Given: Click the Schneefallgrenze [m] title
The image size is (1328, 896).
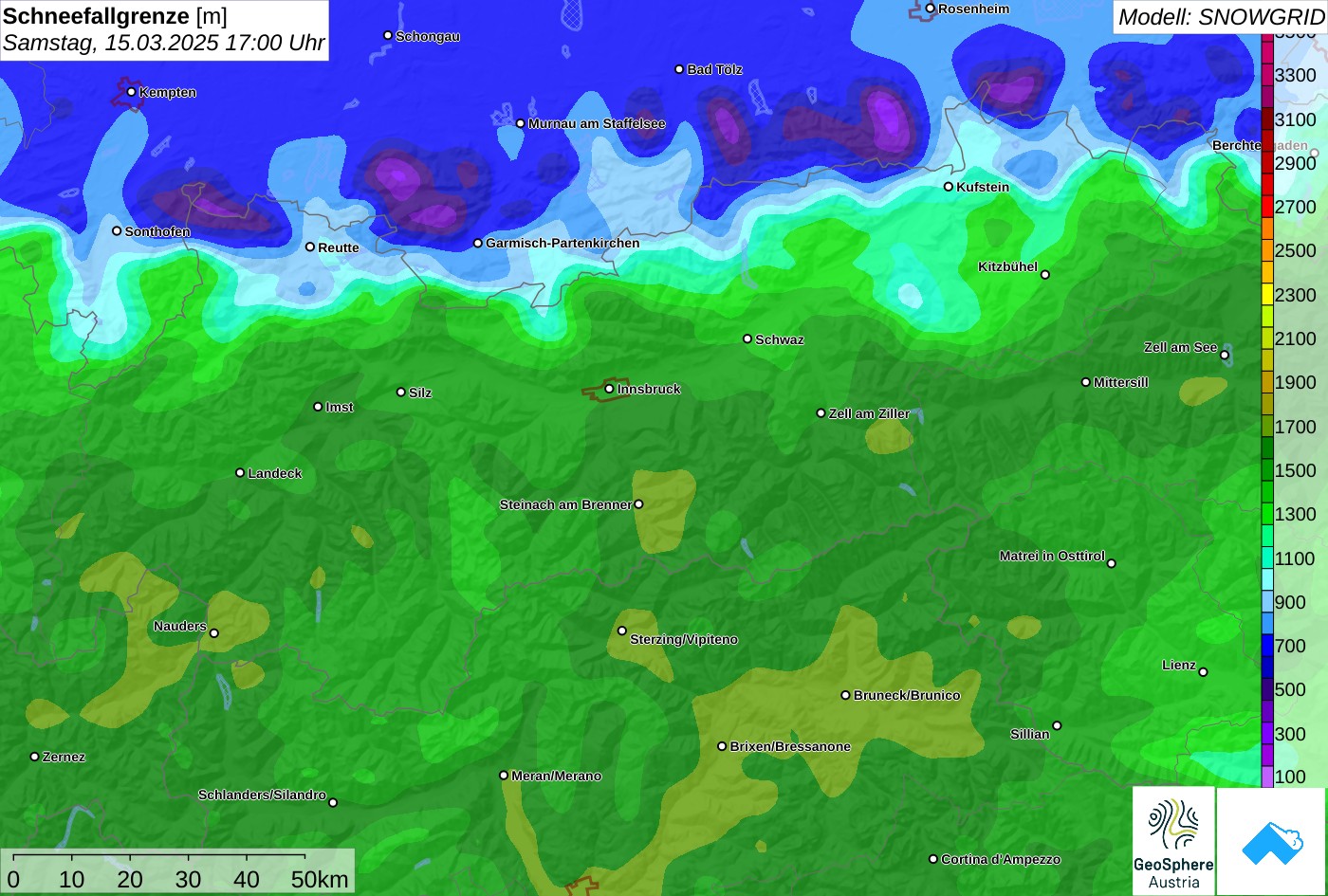Looking at the screenshot, I should pyautogui.click(x=116, y=16).
